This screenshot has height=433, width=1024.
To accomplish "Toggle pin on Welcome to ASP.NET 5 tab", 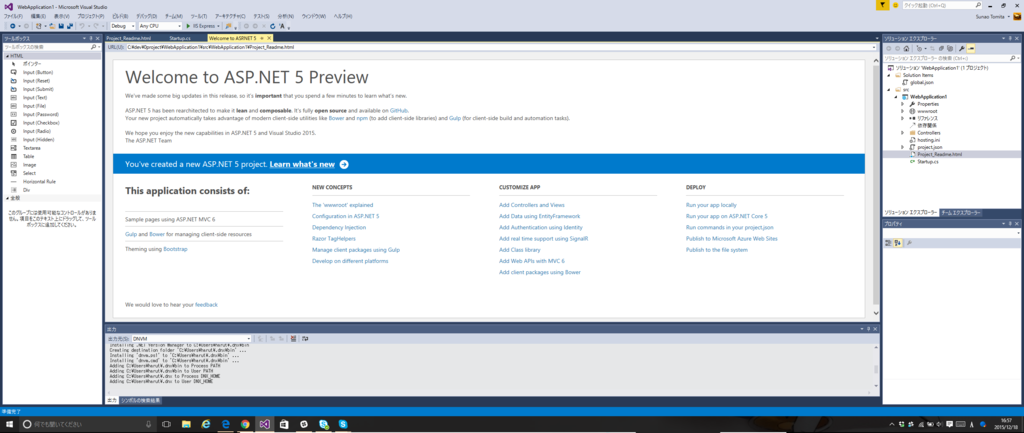I will (261, 39).
